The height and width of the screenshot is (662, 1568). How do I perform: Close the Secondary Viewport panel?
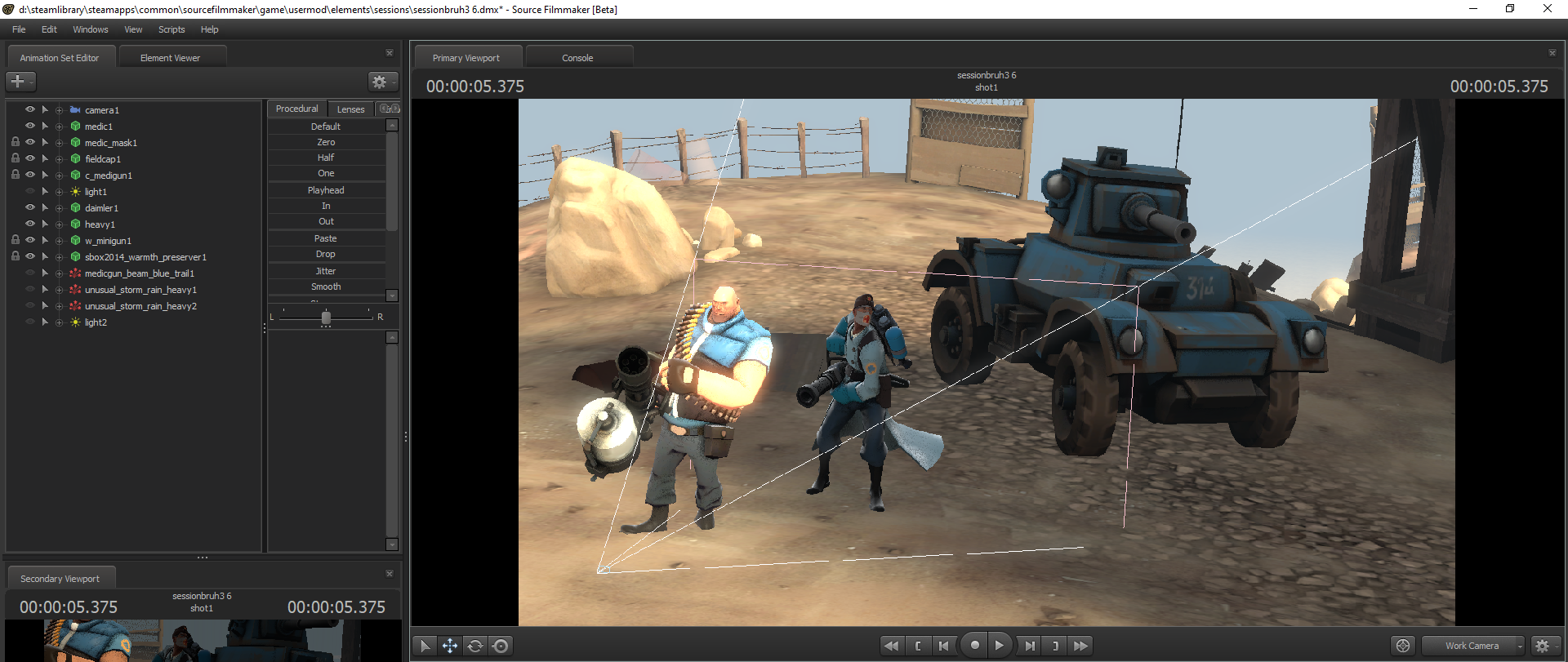[390, 574]
